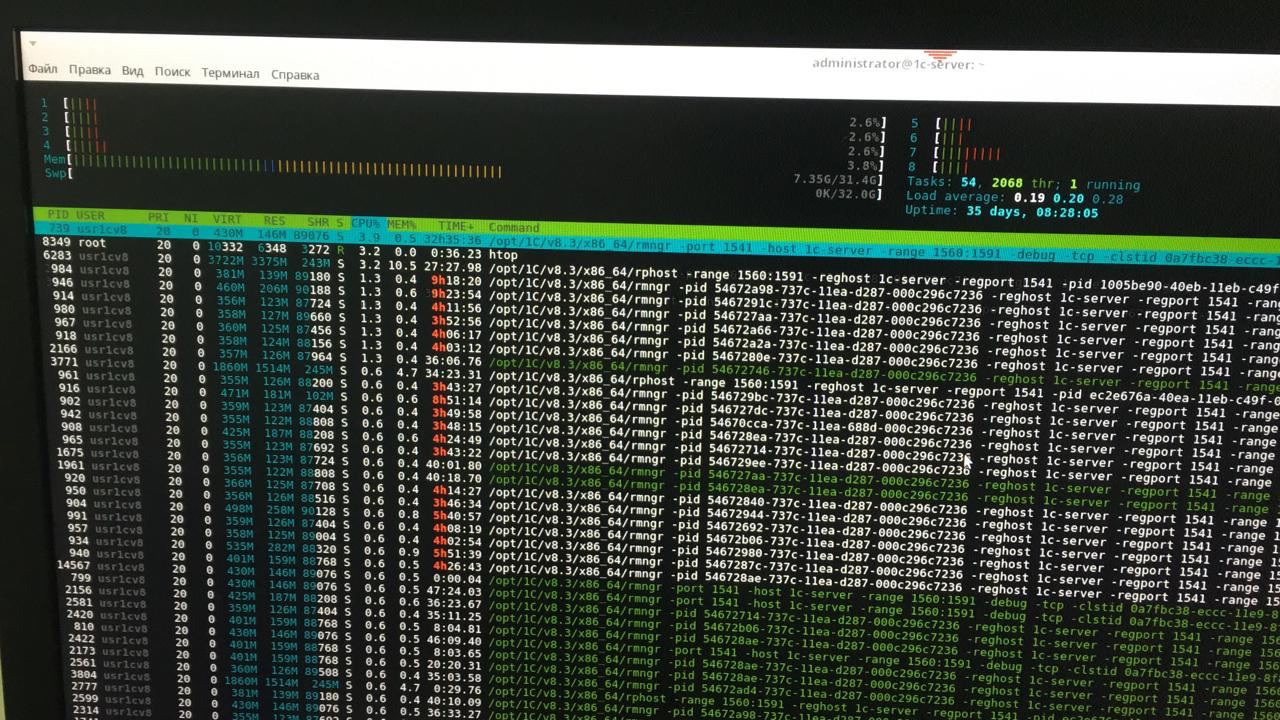
Task: Click the TIME+ column header
Action: 457,226
